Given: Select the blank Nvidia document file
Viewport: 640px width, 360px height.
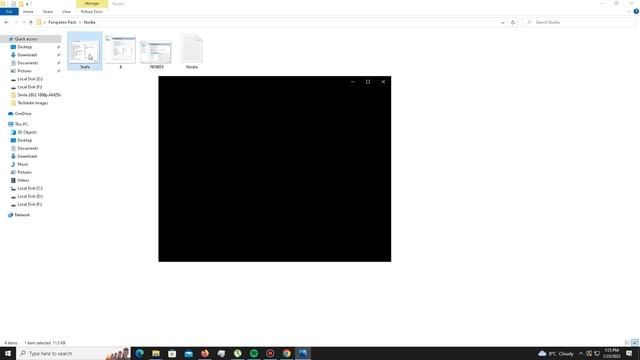Looking at the screenshot, I should click(192, 52).
